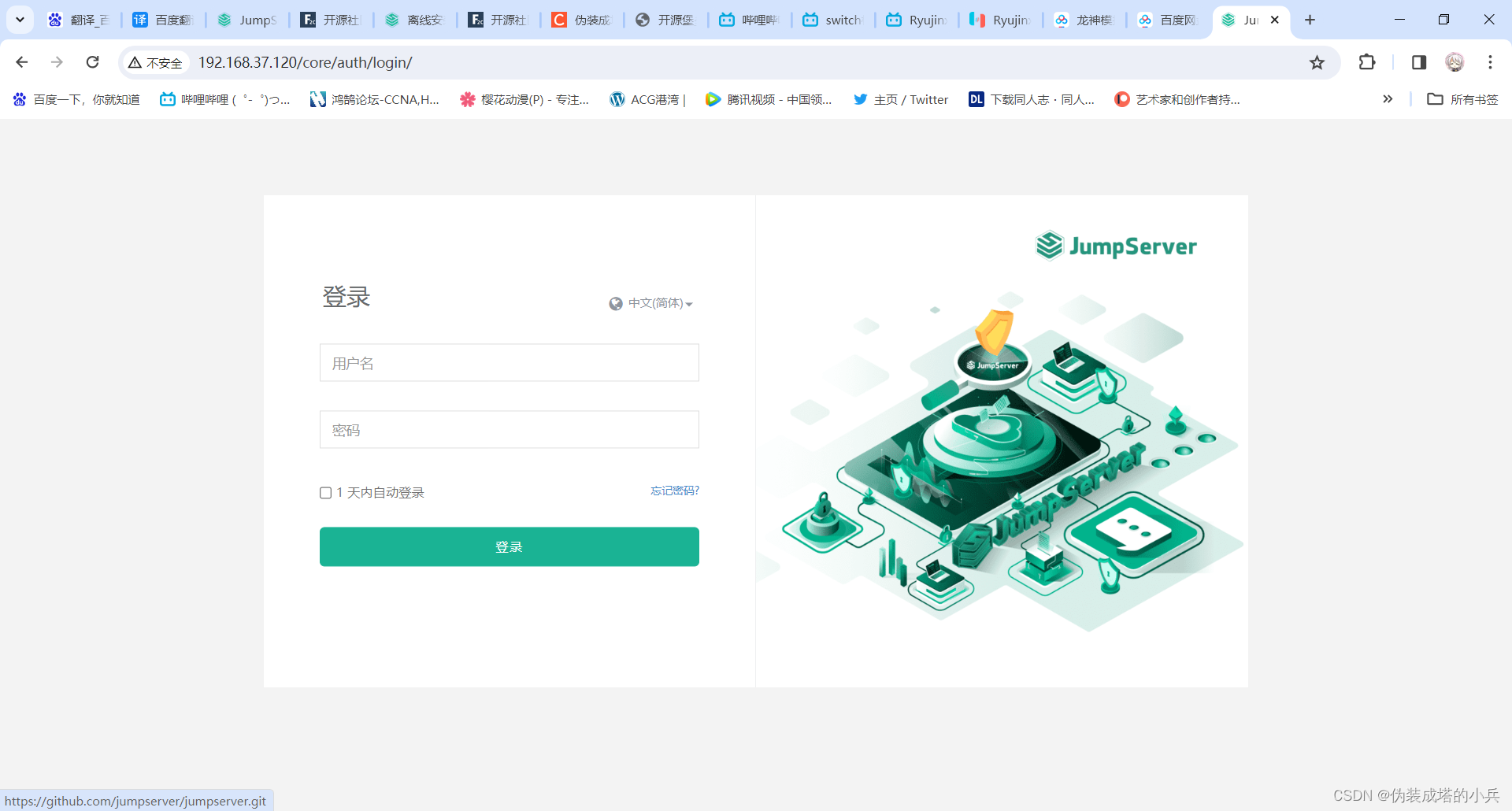Open the 主页 / Twitter bookmark

(x=901, y=99)
